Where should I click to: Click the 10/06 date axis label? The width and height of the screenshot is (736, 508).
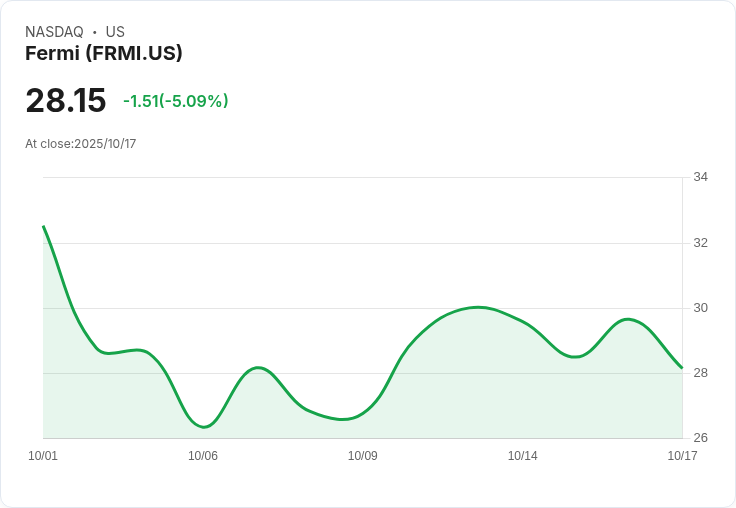point(203,456)
